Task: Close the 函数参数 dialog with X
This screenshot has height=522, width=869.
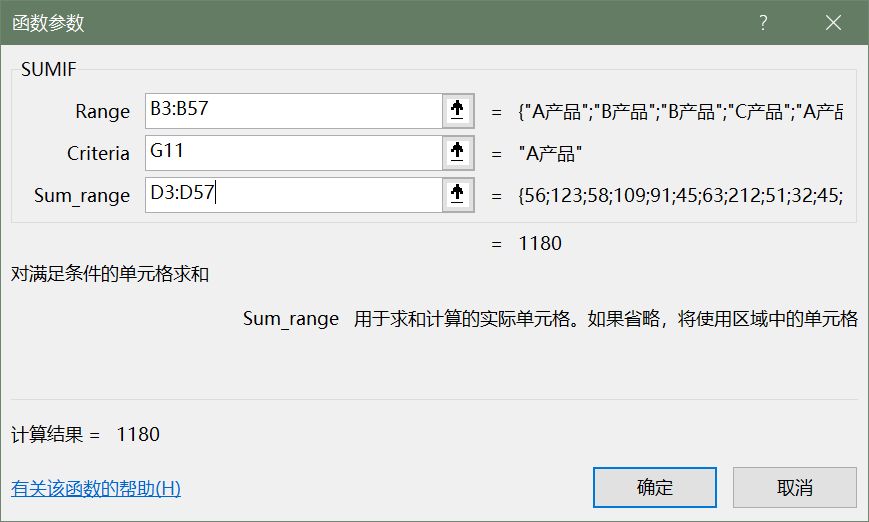Action: [834, 22]
